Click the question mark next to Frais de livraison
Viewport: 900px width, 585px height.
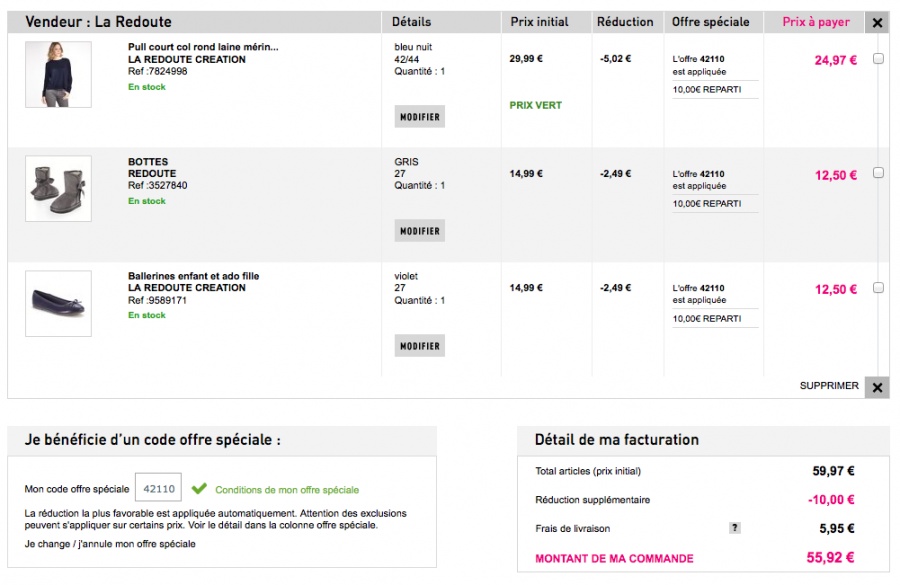[734, 528]
